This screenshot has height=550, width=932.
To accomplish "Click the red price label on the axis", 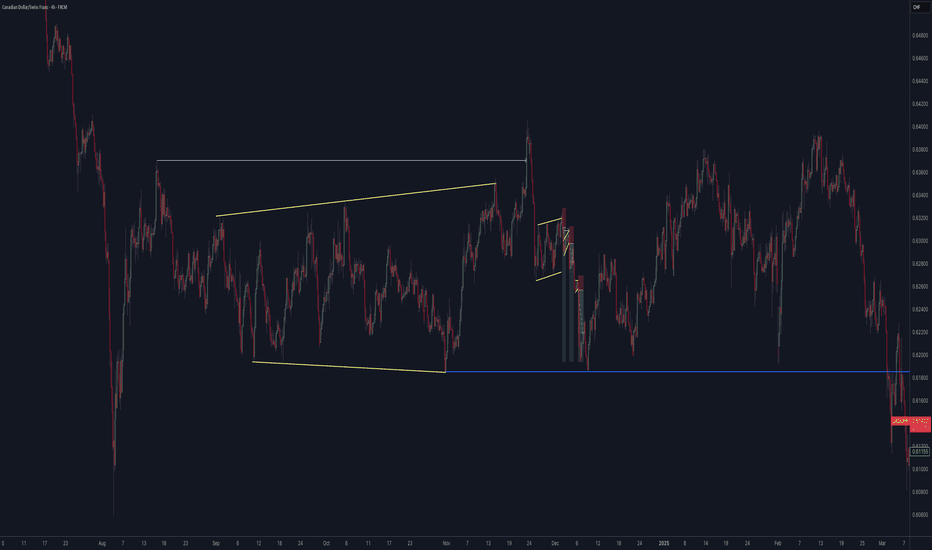I will tap(920, 423).
